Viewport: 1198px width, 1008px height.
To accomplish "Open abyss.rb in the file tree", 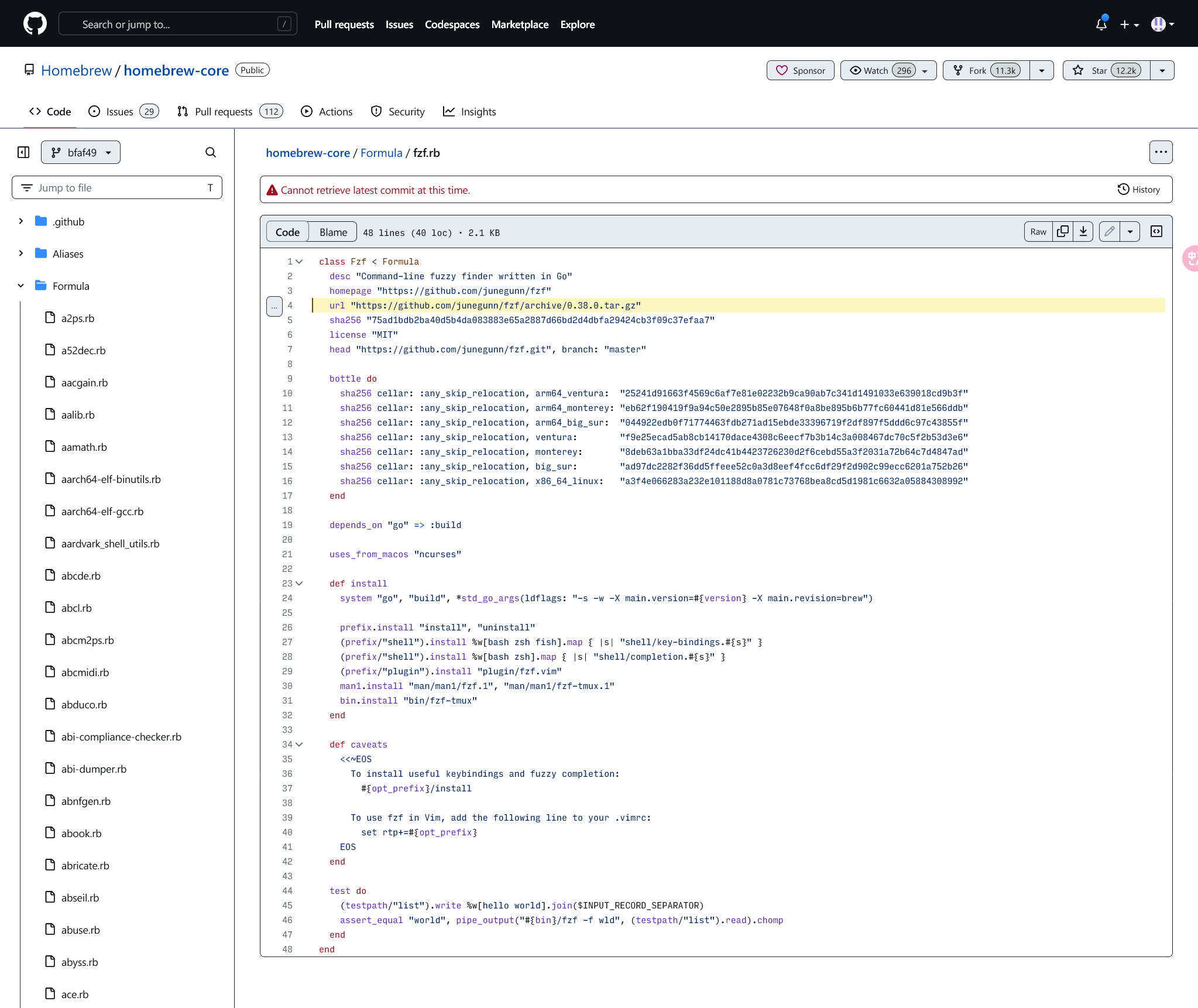I will click(80, 962).
